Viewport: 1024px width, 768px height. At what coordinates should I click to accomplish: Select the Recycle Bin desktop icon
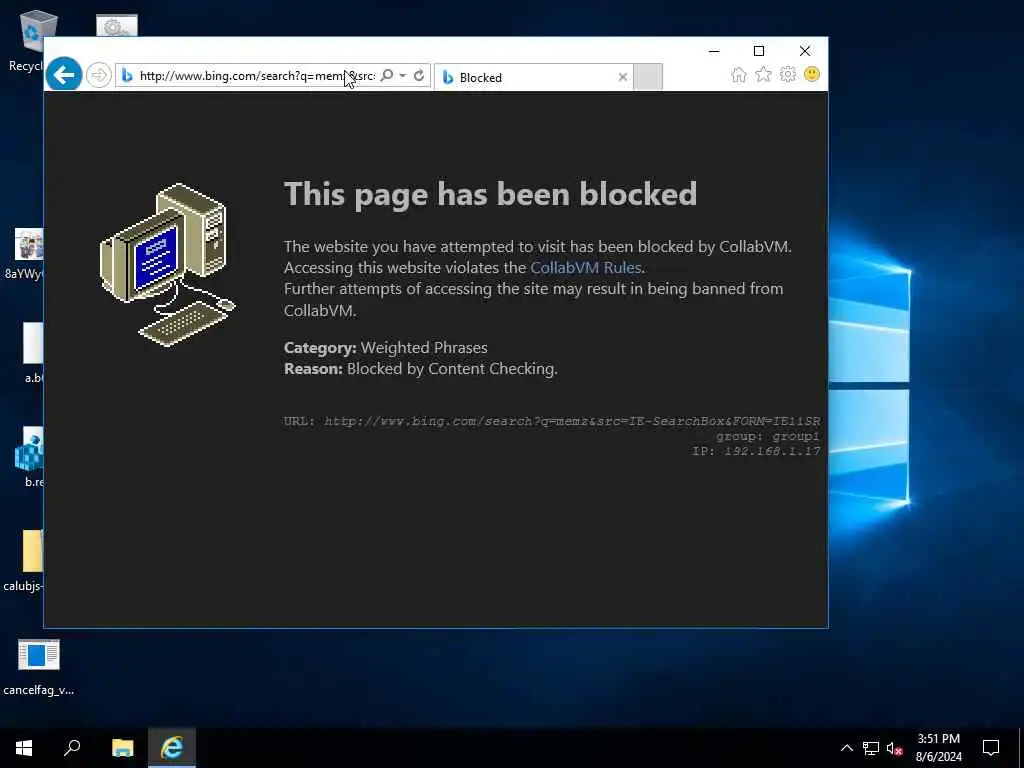click(x=26, y=40)
